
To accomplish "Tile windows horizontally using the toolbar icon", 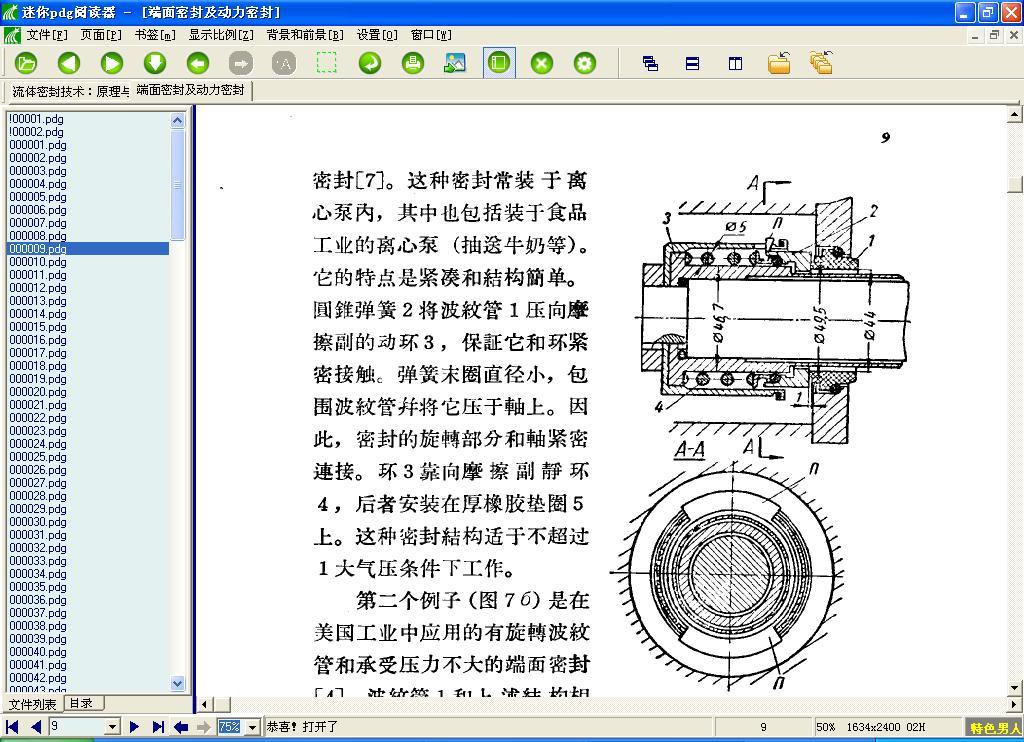I will 692,63.
